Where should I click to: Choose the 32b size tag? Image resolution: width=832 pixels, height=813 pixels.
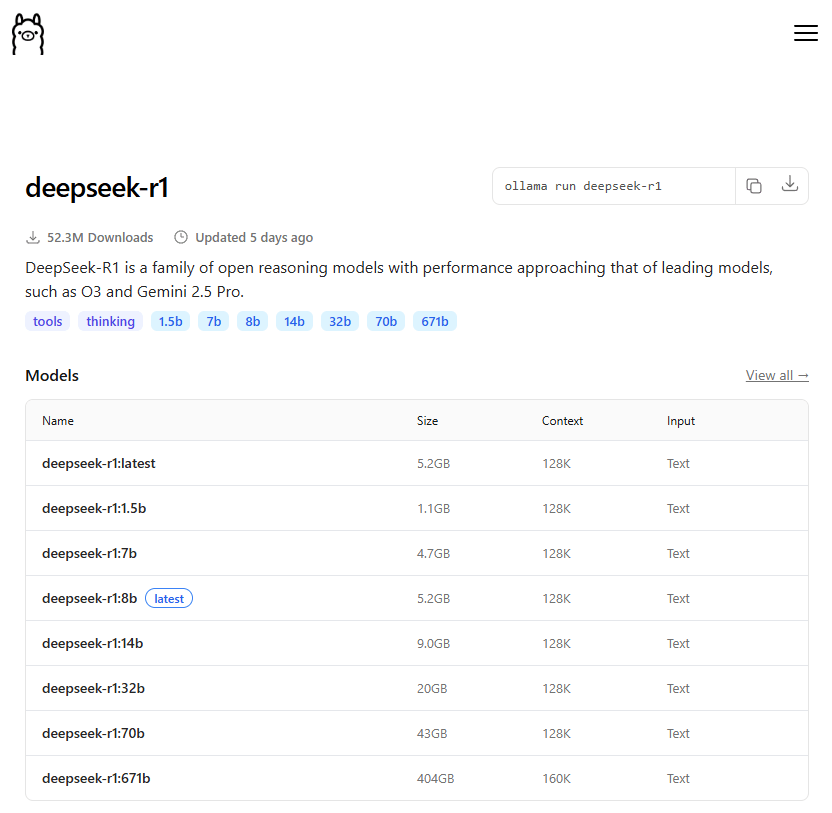[340, 321]
